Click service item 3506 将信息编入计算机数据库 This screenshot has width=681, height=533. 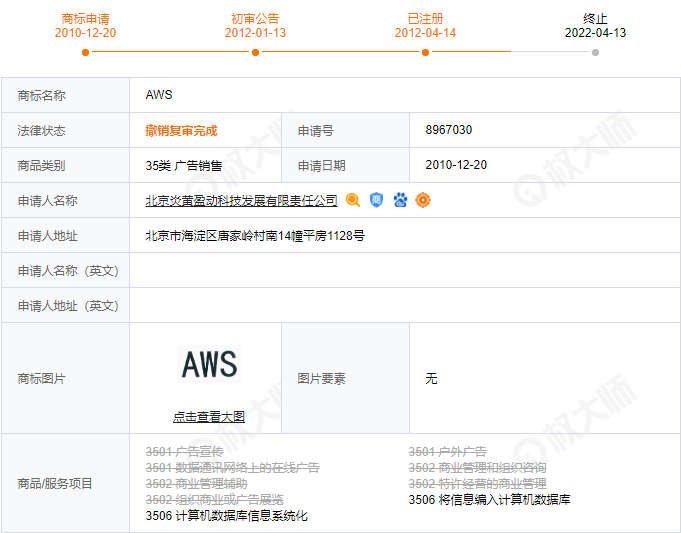(x=489, y=500)
